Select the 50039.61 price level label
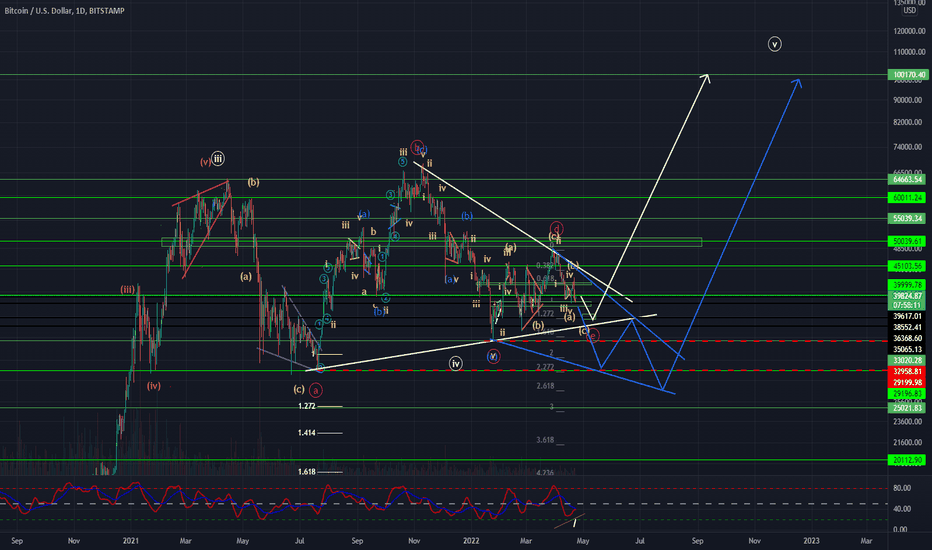 tap(907, 241)
